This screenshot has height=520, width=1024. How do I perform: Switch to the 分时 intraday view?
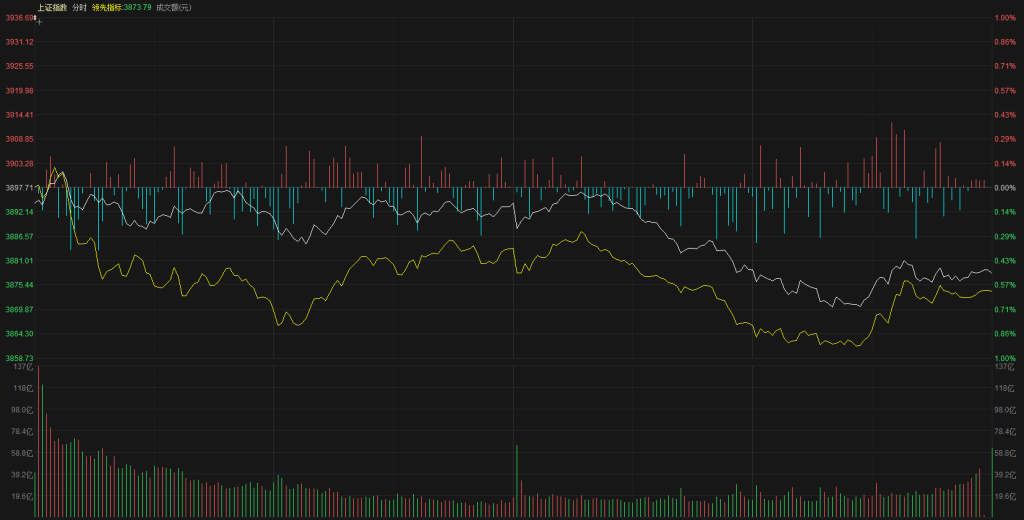click(x=79, y=7)
